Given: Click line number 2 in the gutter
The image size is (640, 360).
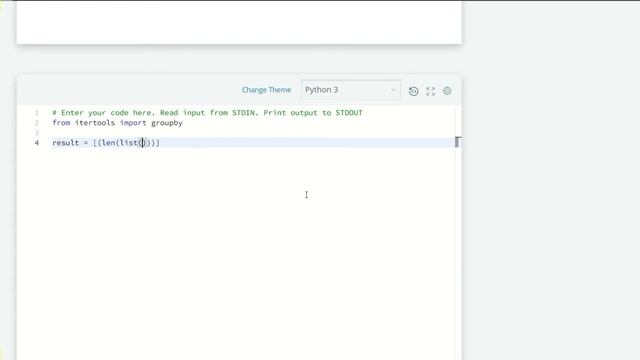Looking at the screenshot, I should [37, 123].
